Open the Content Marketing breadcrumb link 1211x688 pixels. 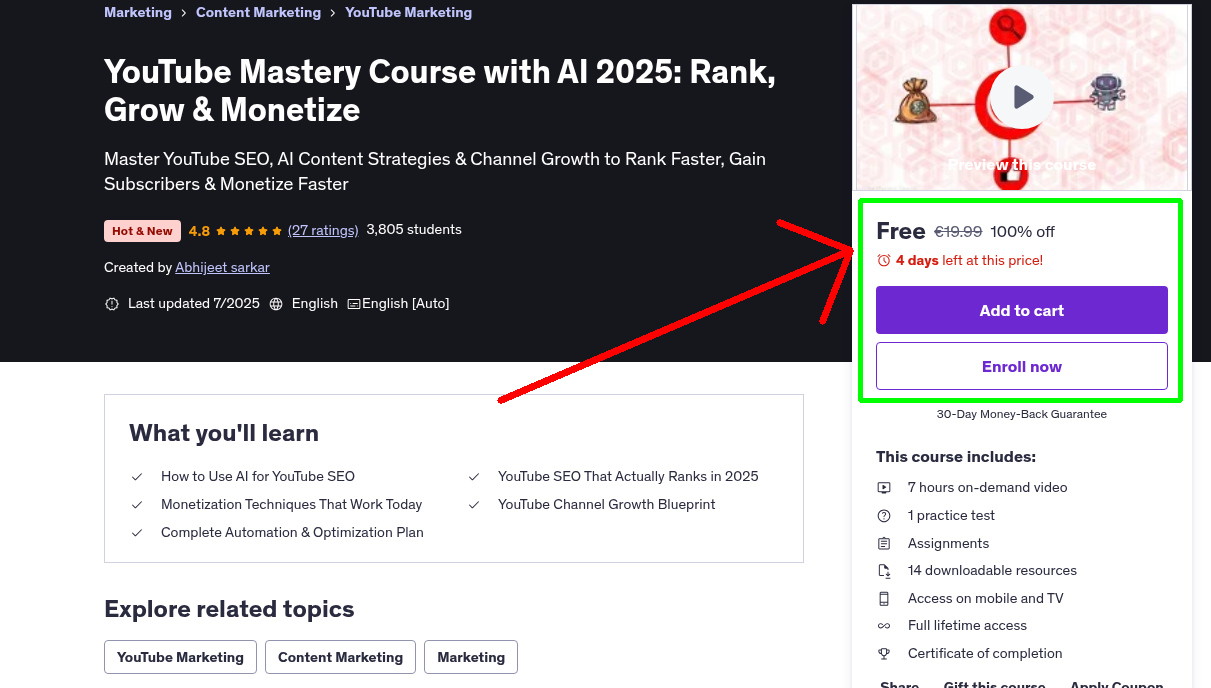pyautogui.click(x=258, y=13)
